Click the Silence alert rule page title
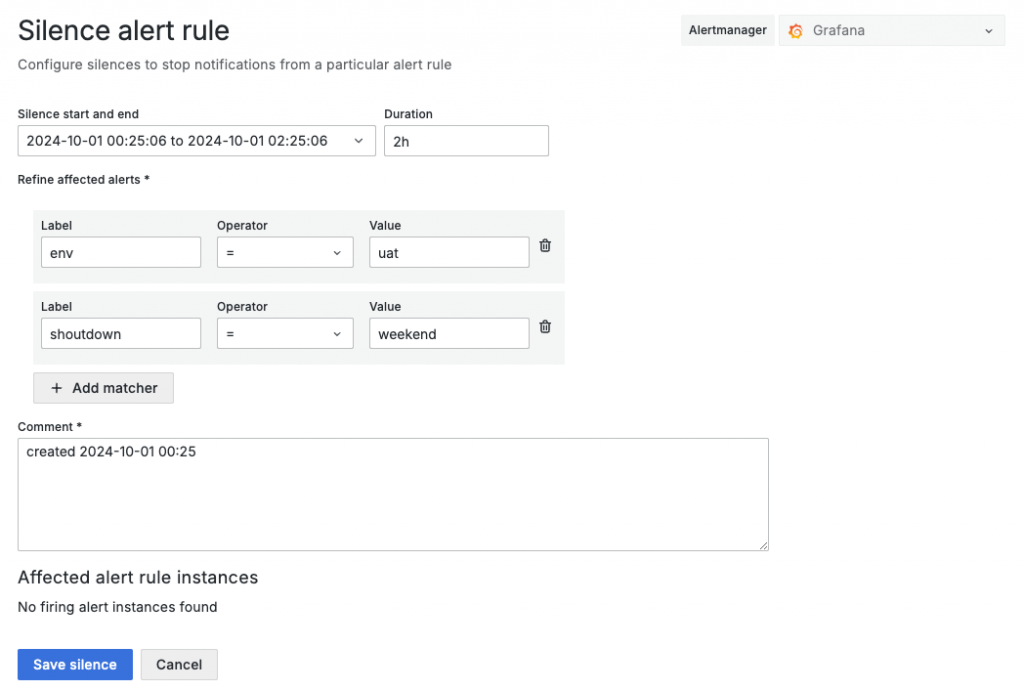 tap(124, 31)
